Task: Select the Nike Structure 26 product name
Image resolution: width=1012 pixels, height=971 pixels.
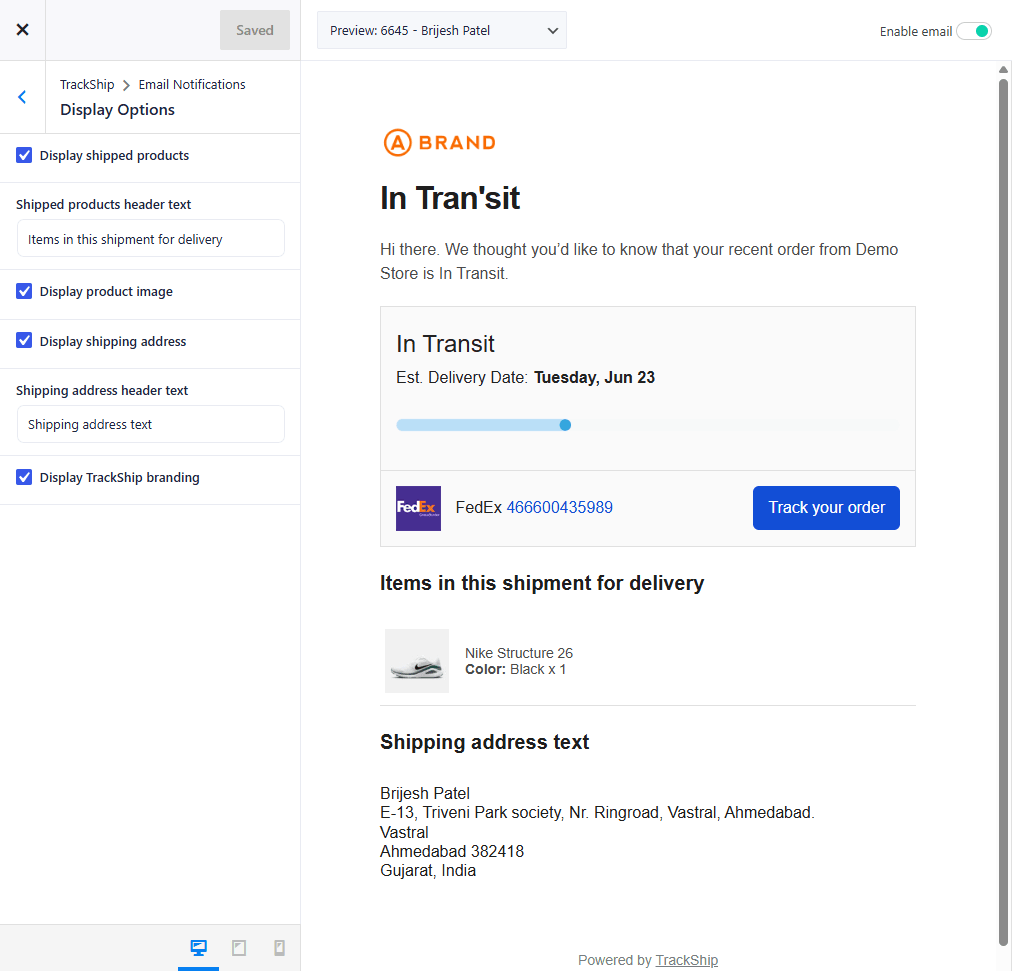Action: click(x=519, y=653)
